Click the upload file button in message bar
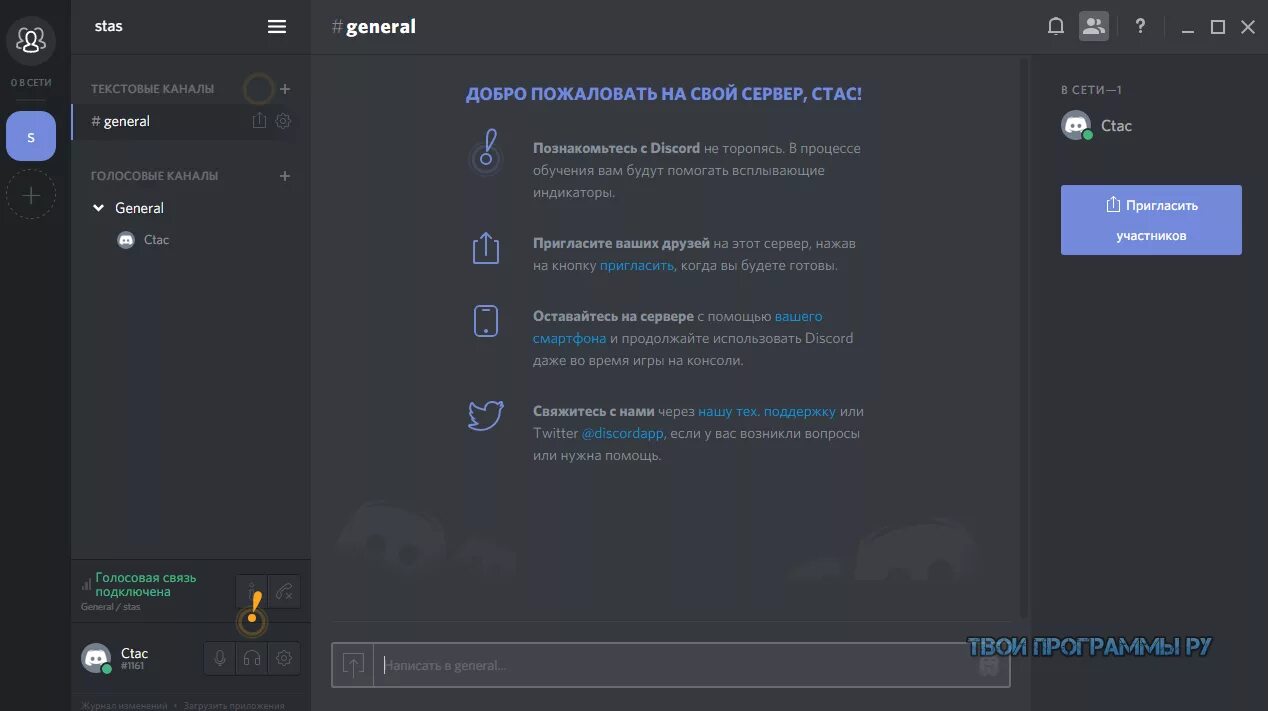Viewport: 1268px width, 711px height. pyautogui.click(x=353, y=665)
